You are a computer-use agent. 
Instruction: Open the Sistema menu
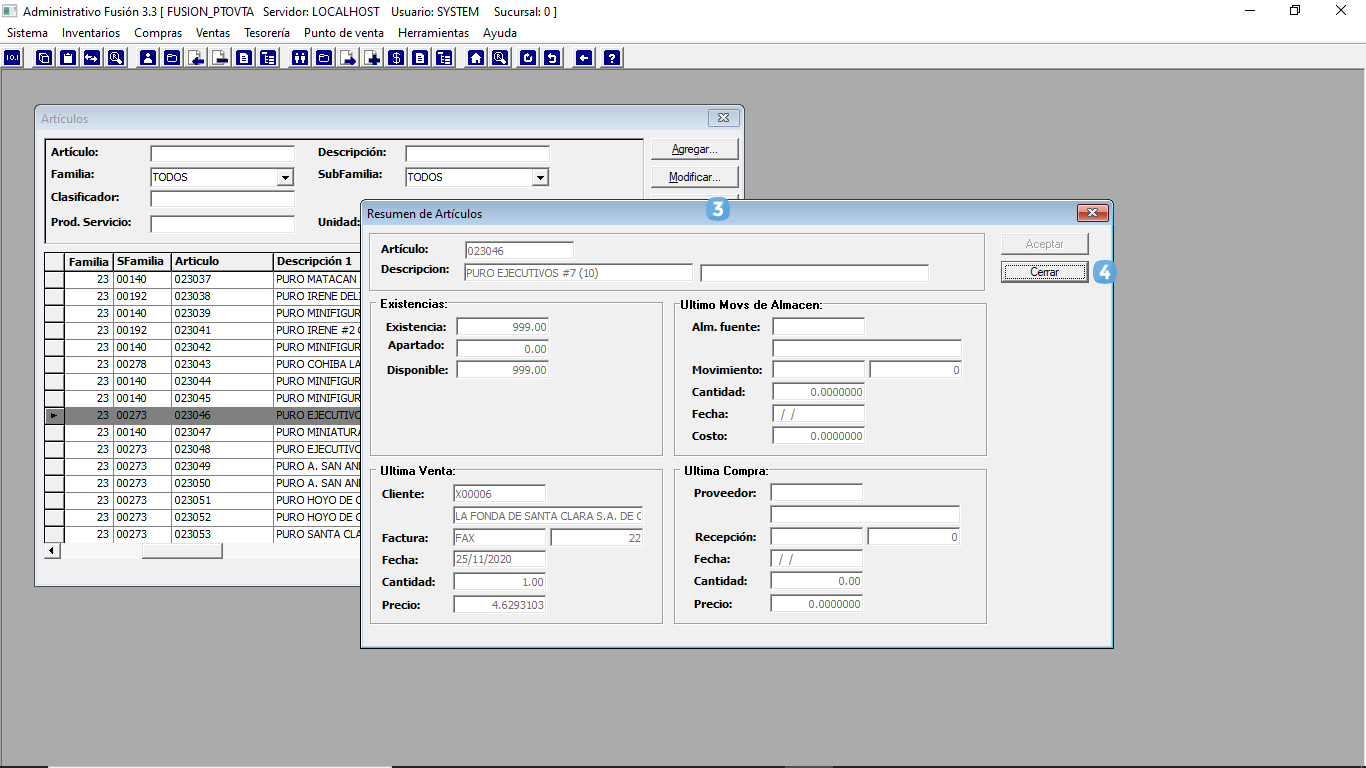(x=27, y=33)
